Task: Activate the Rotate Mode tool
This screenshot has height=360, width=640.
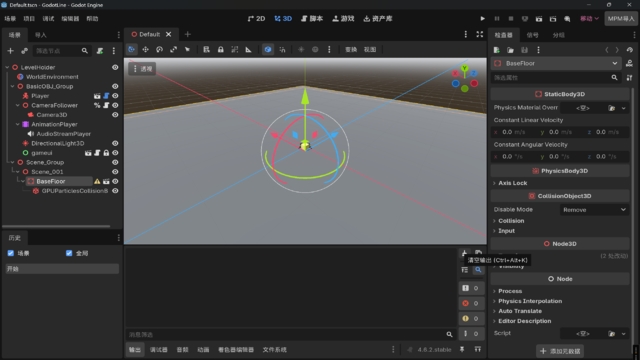Action: tap(159, 49)
